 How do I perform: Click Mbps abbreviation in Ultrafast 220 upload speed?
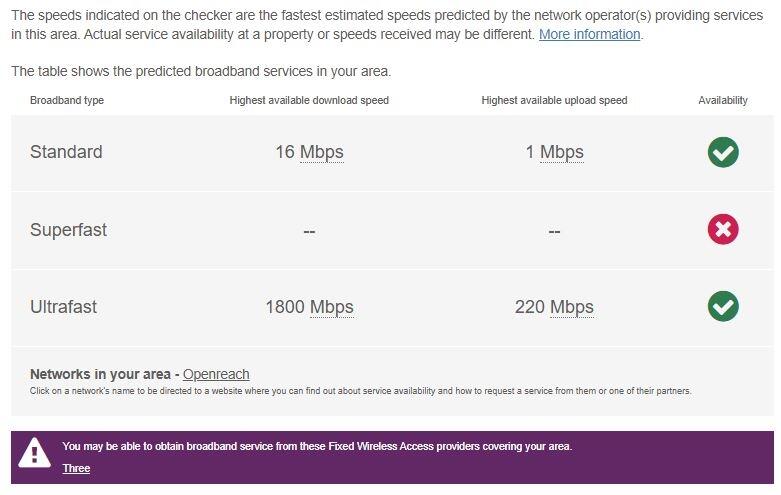pyautogui.click(x=572, y=307)
